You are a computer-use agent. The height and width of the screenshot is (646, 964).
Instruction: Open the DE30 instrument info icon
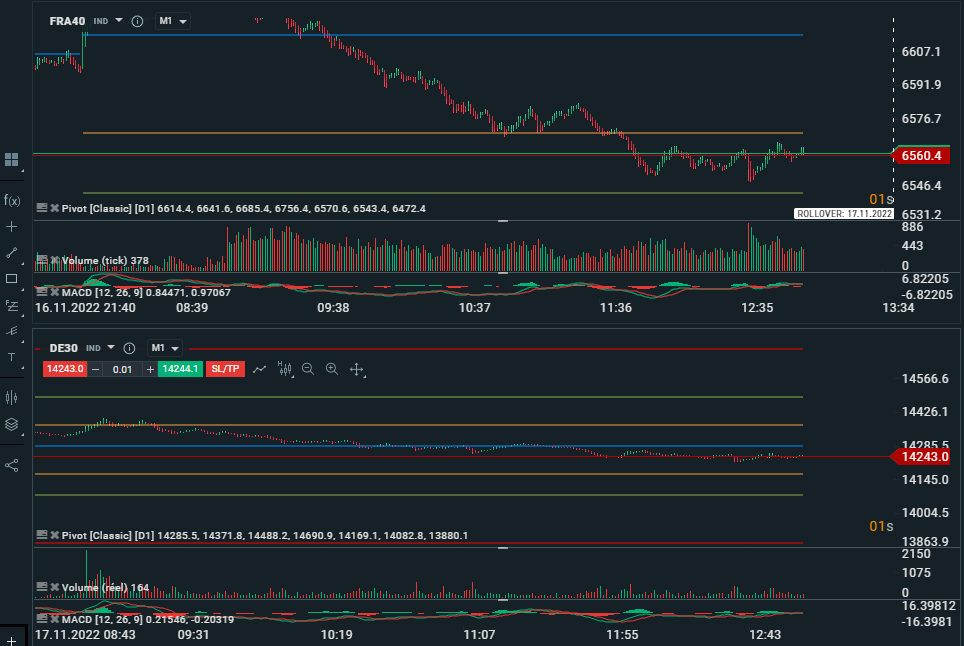[x=128, y=348]
